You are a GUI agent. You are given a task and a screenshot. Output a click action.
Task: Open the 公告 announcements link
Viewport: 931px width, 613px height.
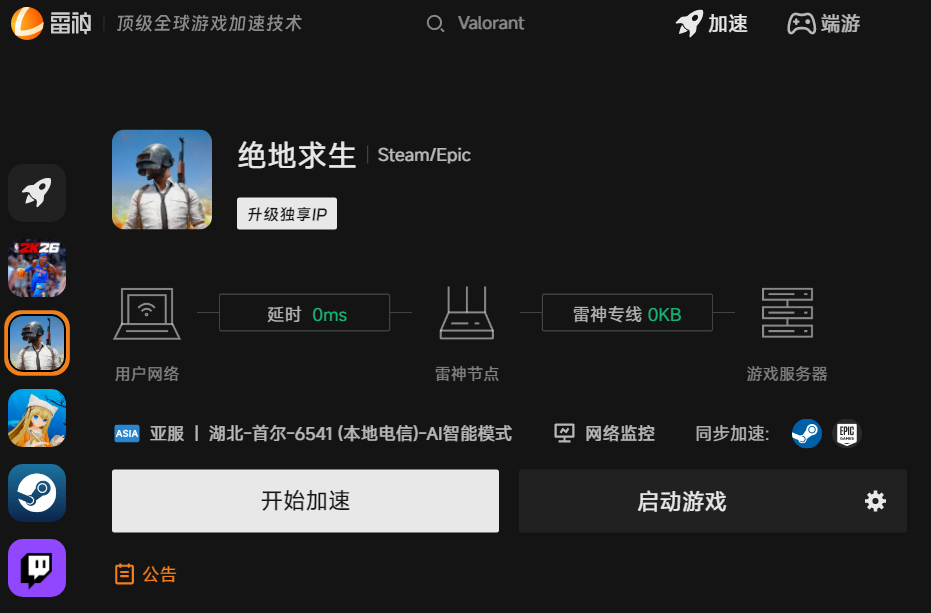pyautogui.click(x=145, y=573)
